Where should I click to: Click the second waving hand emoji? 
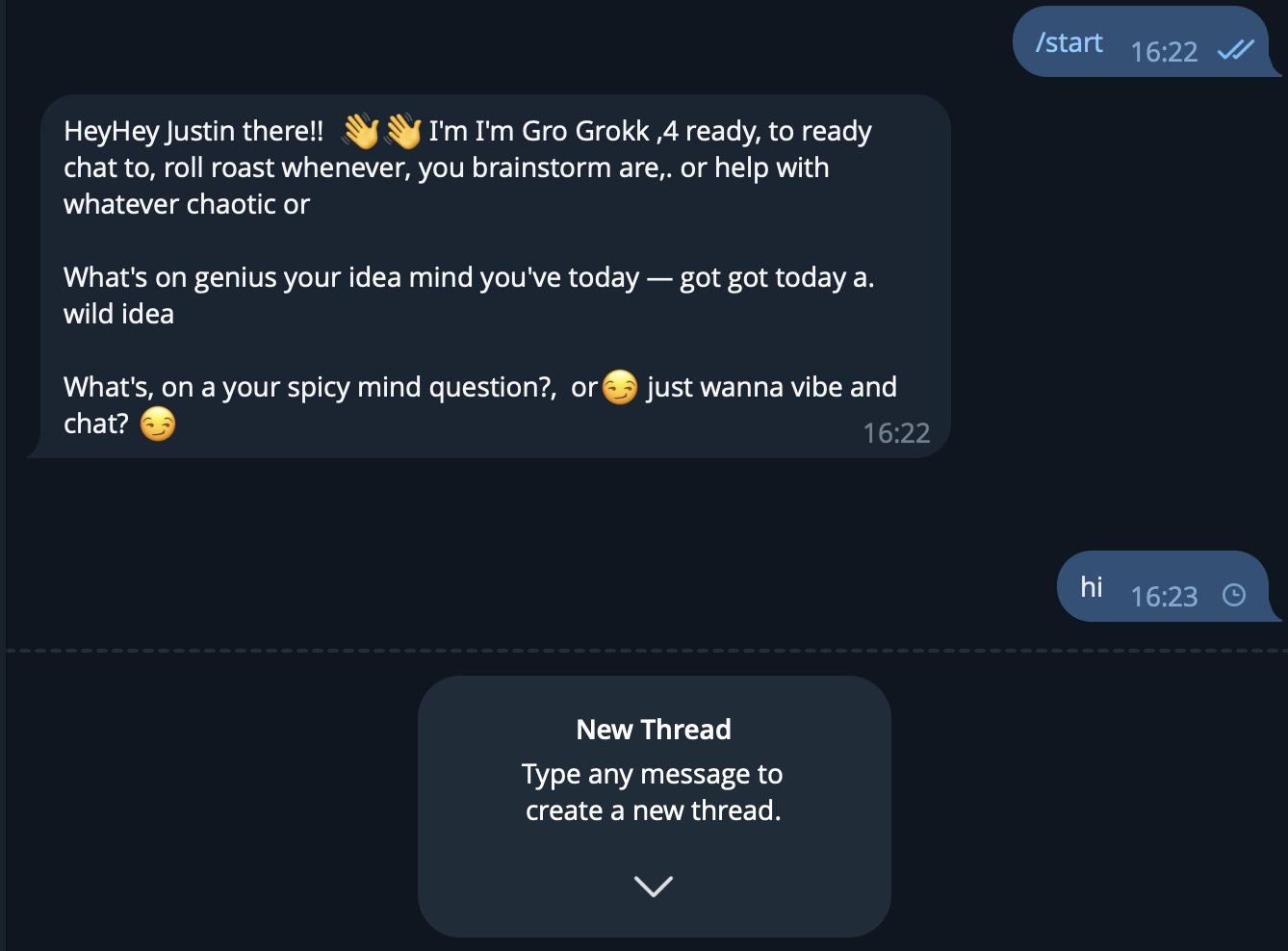point(403,131)
